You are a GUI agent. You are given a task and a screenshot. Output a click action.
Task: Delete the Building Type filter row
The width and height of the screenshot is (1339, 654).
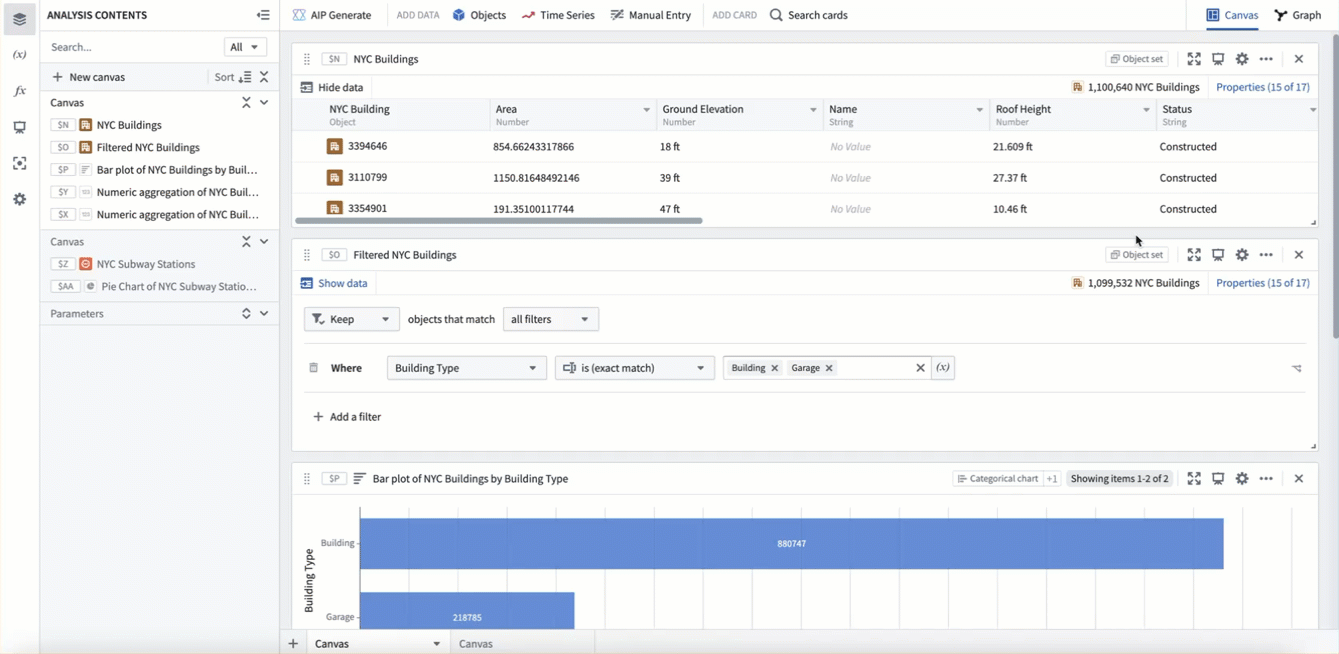313,368
